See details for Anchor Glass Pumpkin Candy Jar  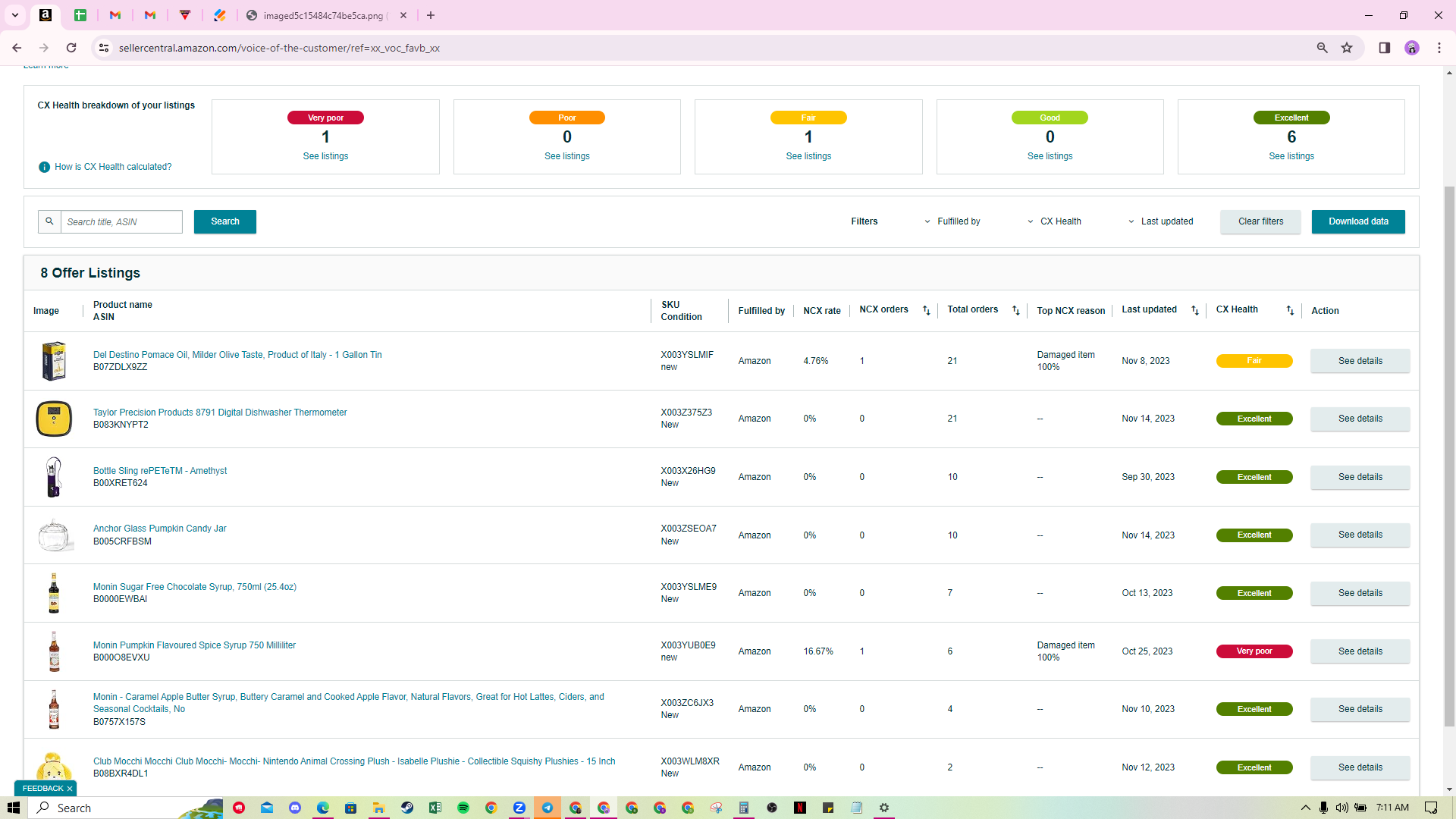click(1360, 535)
